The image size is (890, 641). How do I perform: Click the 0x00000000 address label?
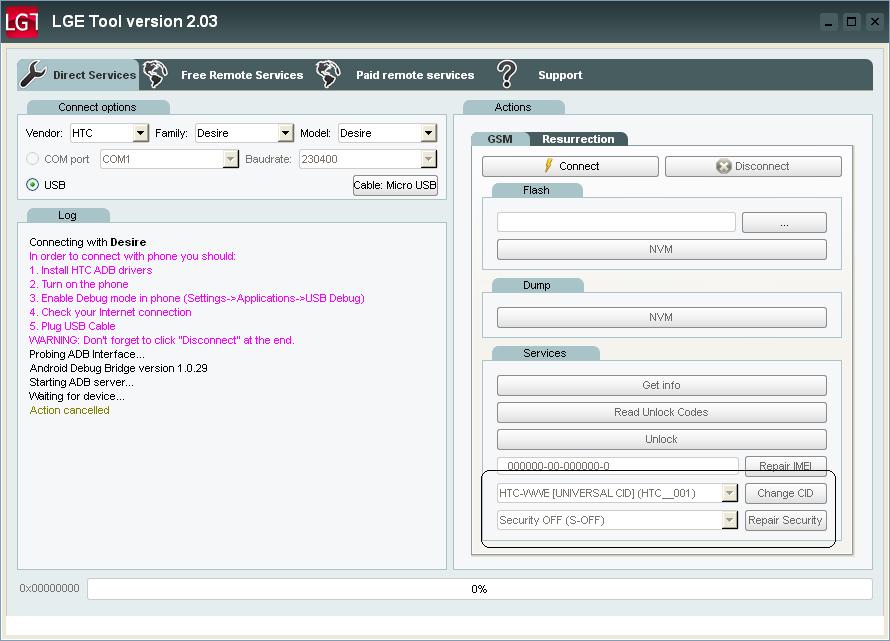49,588
